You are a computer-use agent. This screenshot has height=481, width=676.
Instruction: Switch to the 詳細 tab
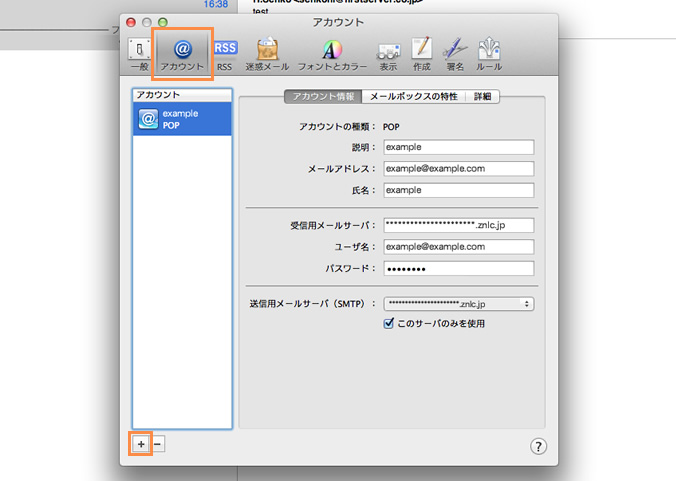click(484, 97)
